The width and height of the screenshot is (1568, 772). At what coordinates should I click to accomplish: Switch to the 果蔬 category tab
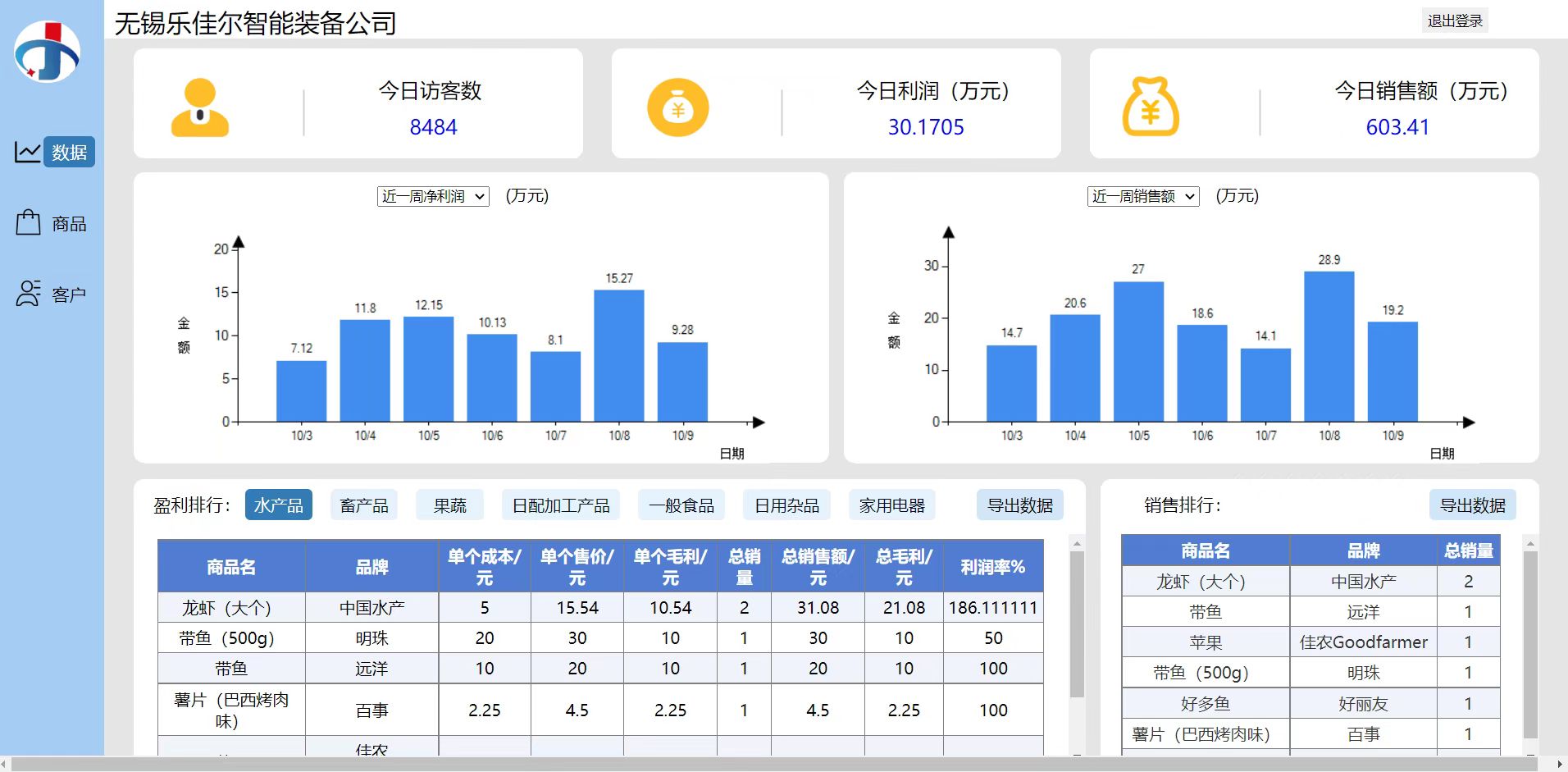[449, 505]
